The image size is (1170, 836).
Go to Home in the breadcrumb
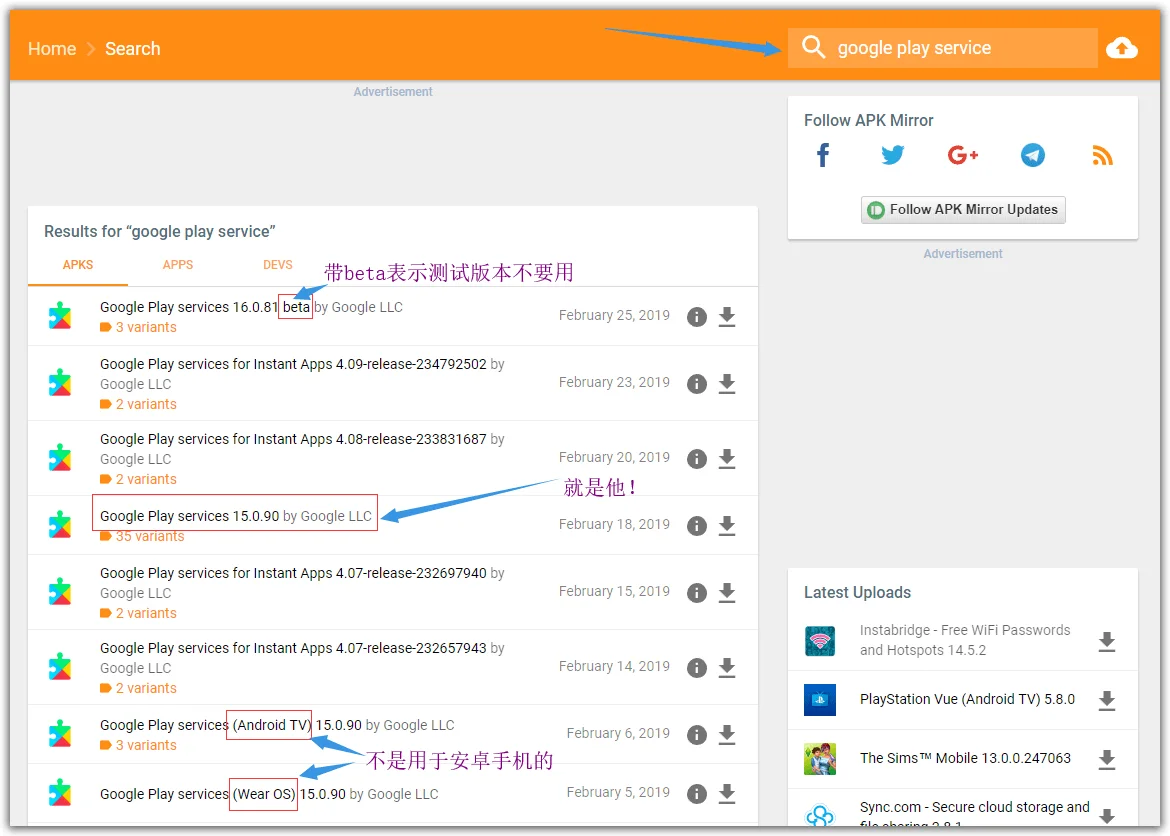tap(52, 49)
